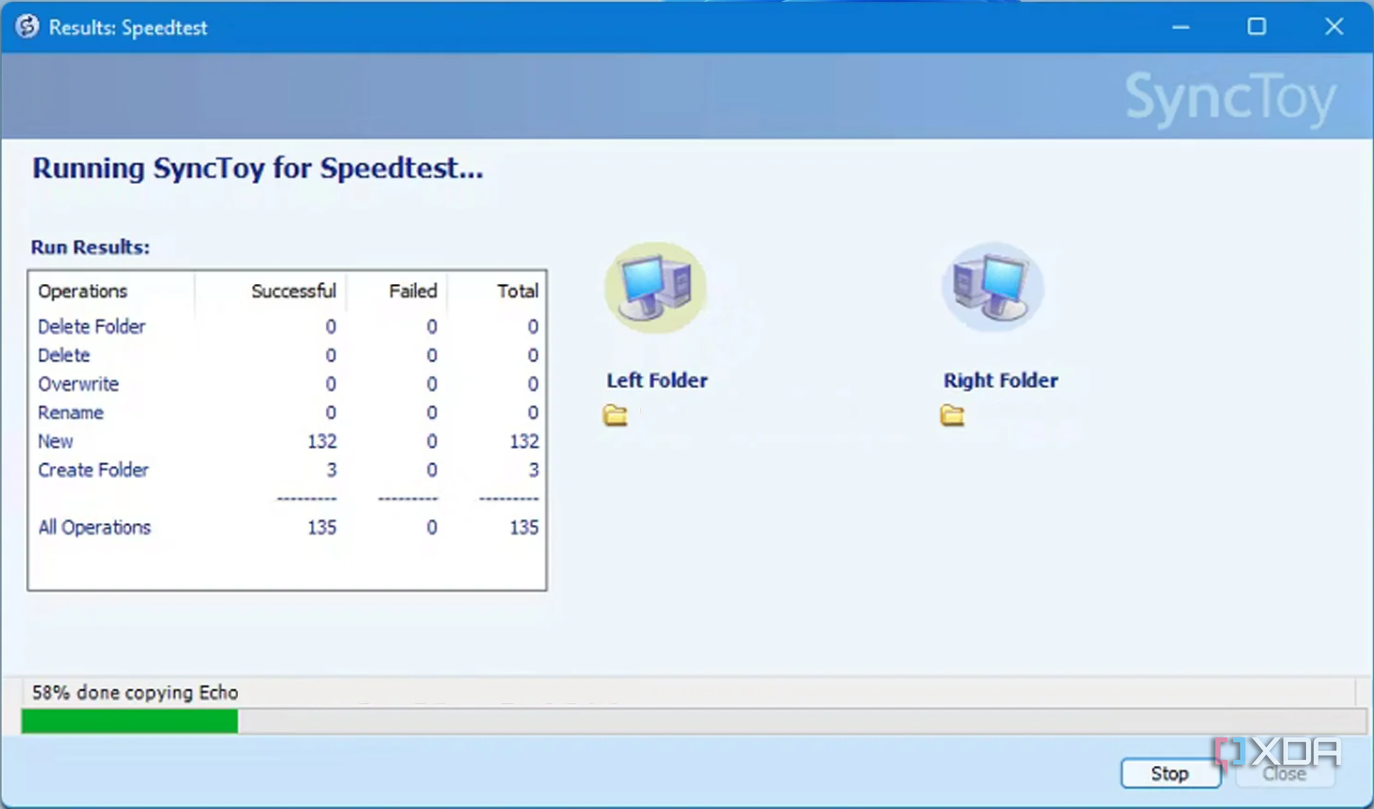Select the New operations row
Viewport: 1374px width, 809px height.
(x=55, y=441)
